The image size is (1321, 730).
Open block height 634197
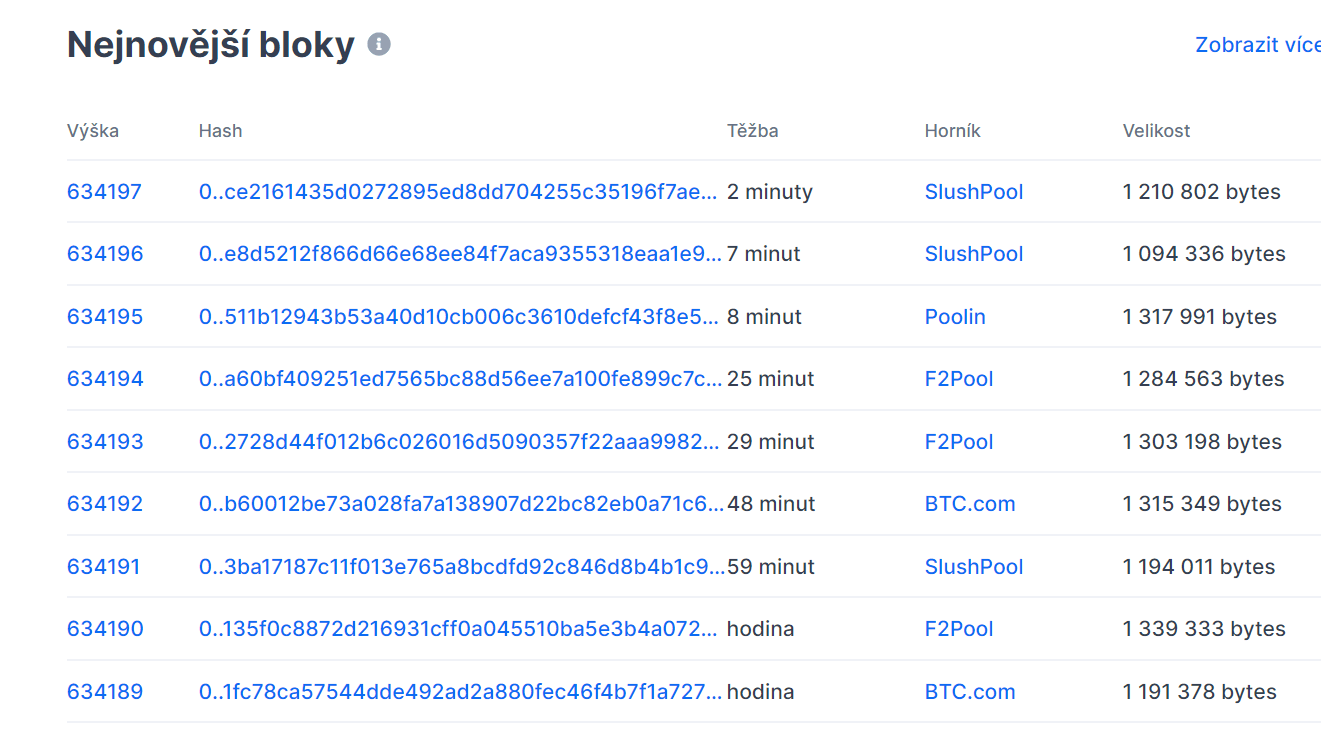click(x=104, y=192)
